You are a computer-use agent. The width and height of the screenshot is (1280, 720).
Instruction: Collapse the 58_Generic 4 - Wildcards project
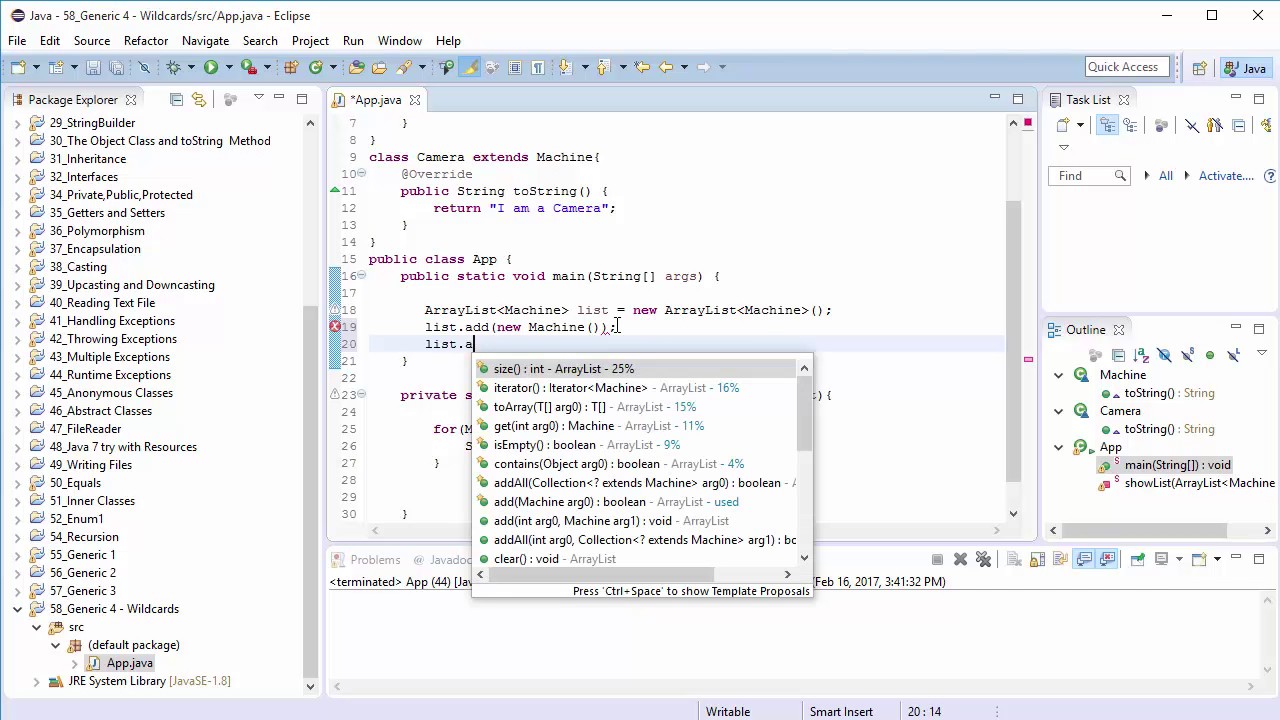[x=17, y=609]
